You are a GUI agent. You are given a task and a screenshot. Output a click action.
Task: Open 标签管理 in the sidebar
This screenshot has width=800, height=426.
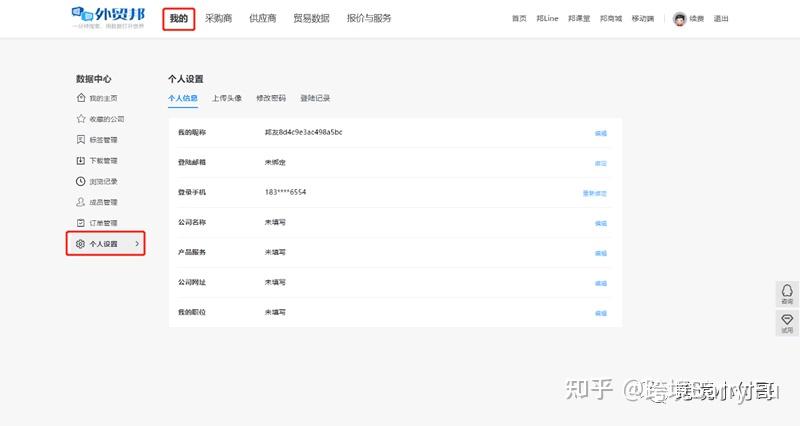click(x=104, y=140)
